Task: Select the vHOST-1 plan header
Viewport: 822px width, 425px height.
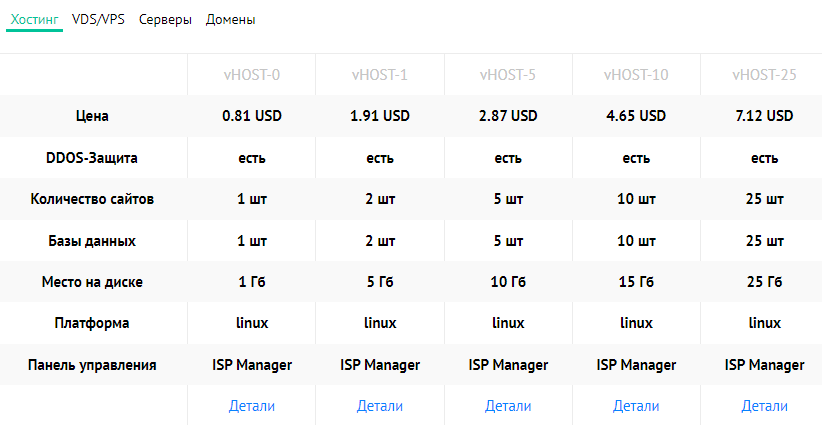Action: click(x=380, y=74)
